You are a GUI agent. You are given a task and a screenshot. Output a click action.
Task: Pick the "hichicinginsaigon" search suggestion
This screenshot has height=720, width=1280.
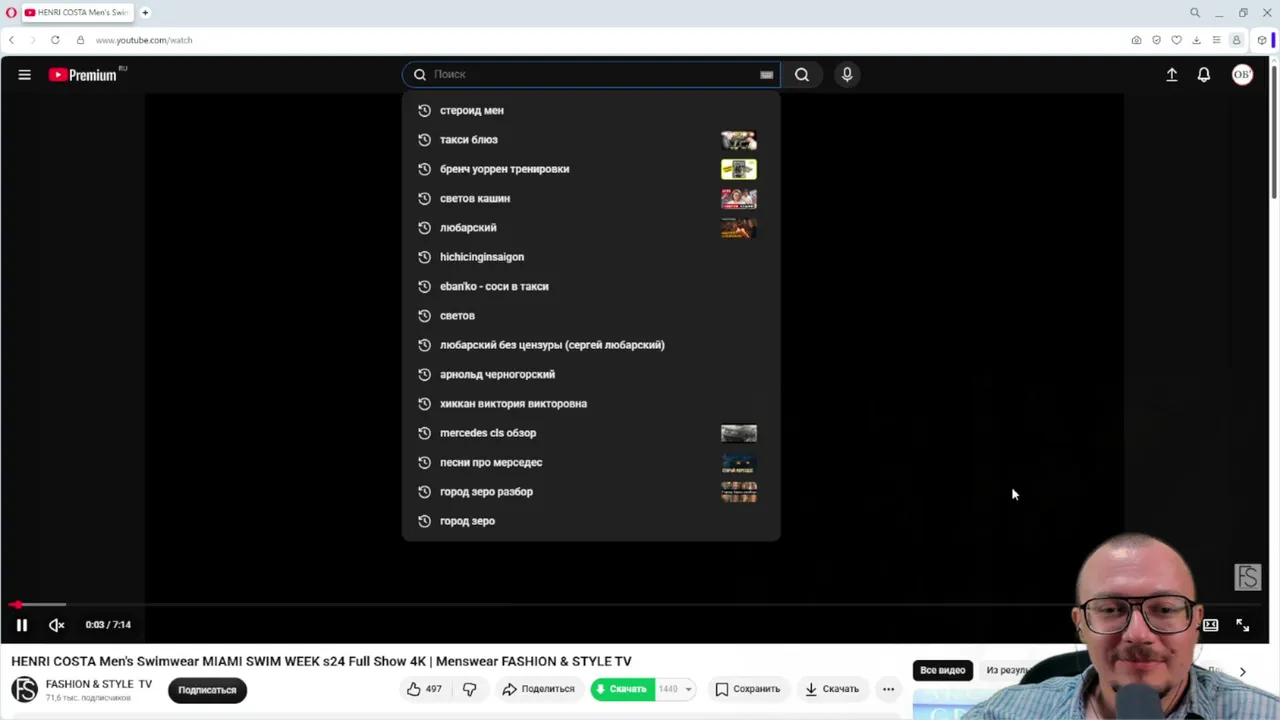(x=591, y=257)
